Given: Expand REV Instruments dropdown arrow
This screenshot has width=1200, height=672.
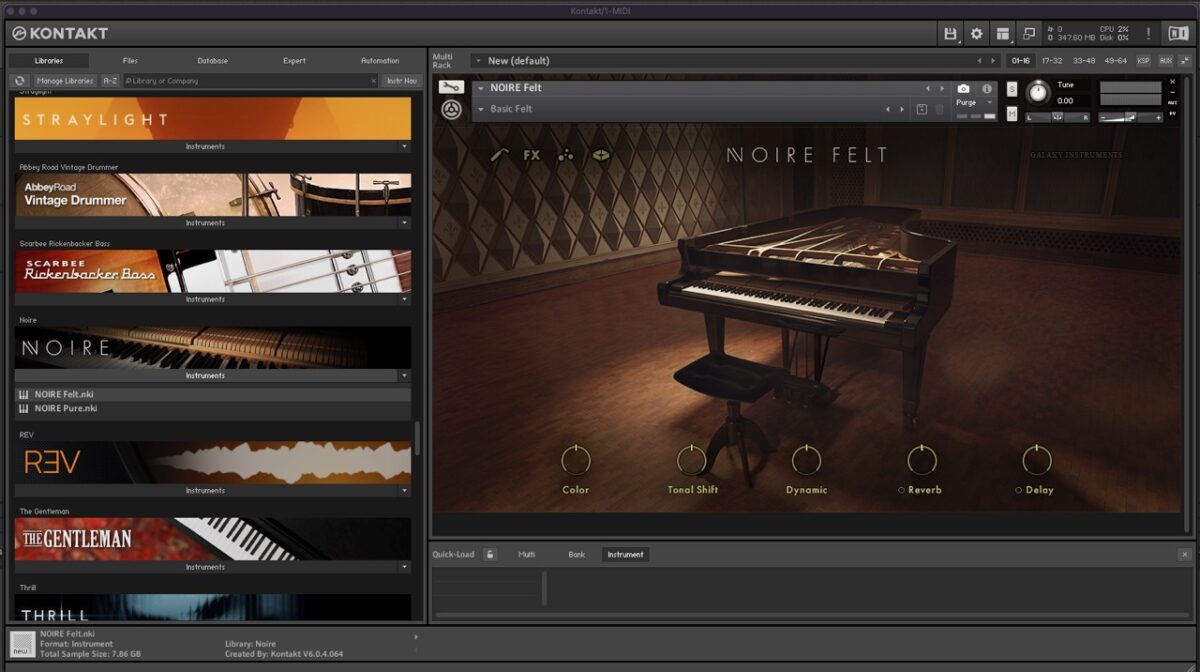Looking at the screenshot, I should pos(405,491).
